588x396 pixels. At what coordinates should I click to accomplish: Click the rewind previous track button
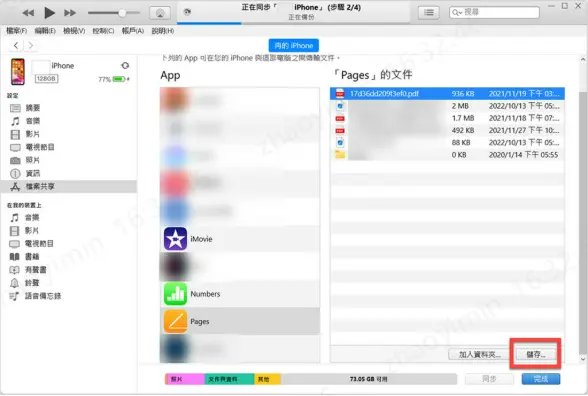tap(28, 13)
